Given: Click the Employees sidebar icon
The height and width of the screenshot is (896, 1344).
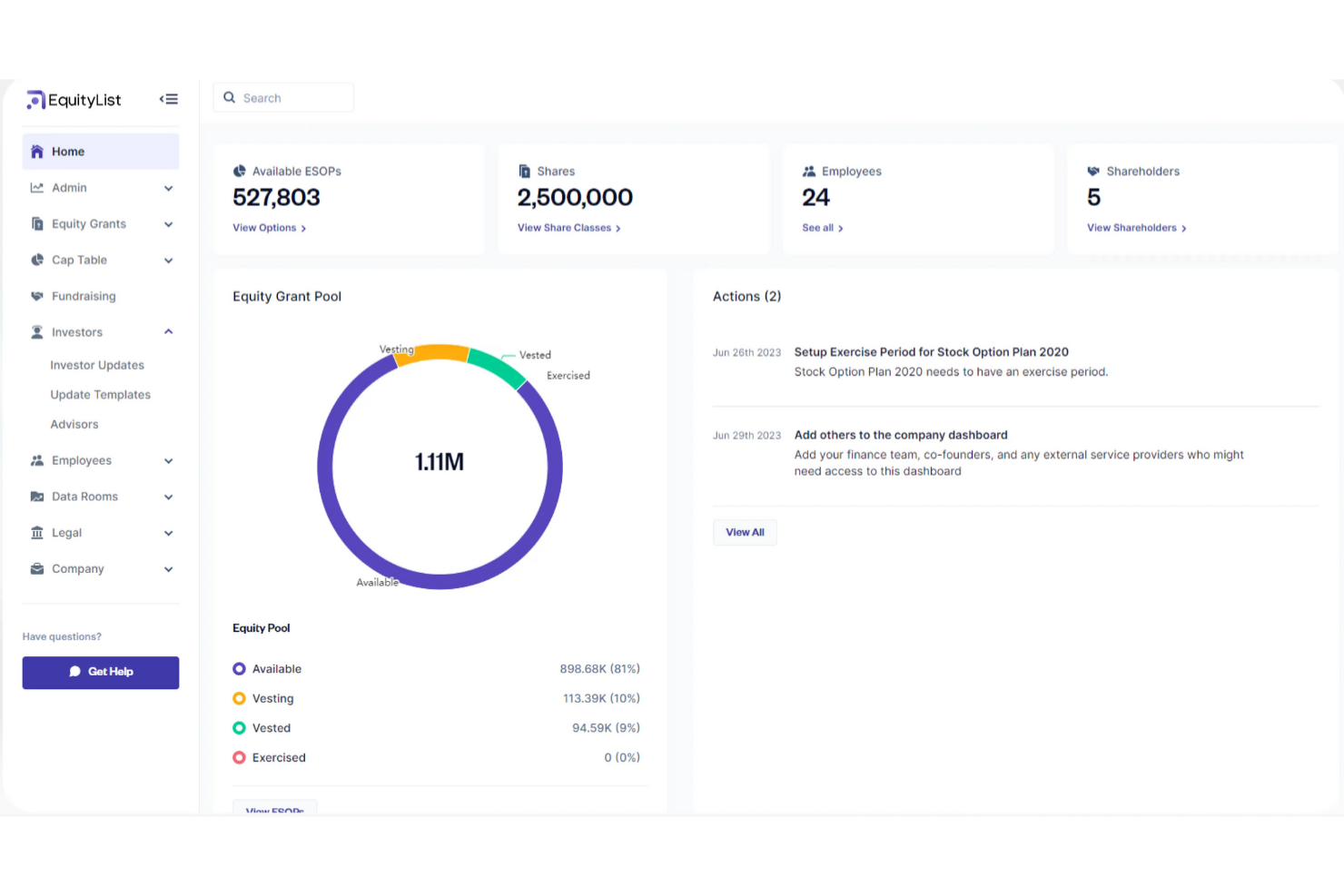Looking at the screenshot, I should point(37,460).
